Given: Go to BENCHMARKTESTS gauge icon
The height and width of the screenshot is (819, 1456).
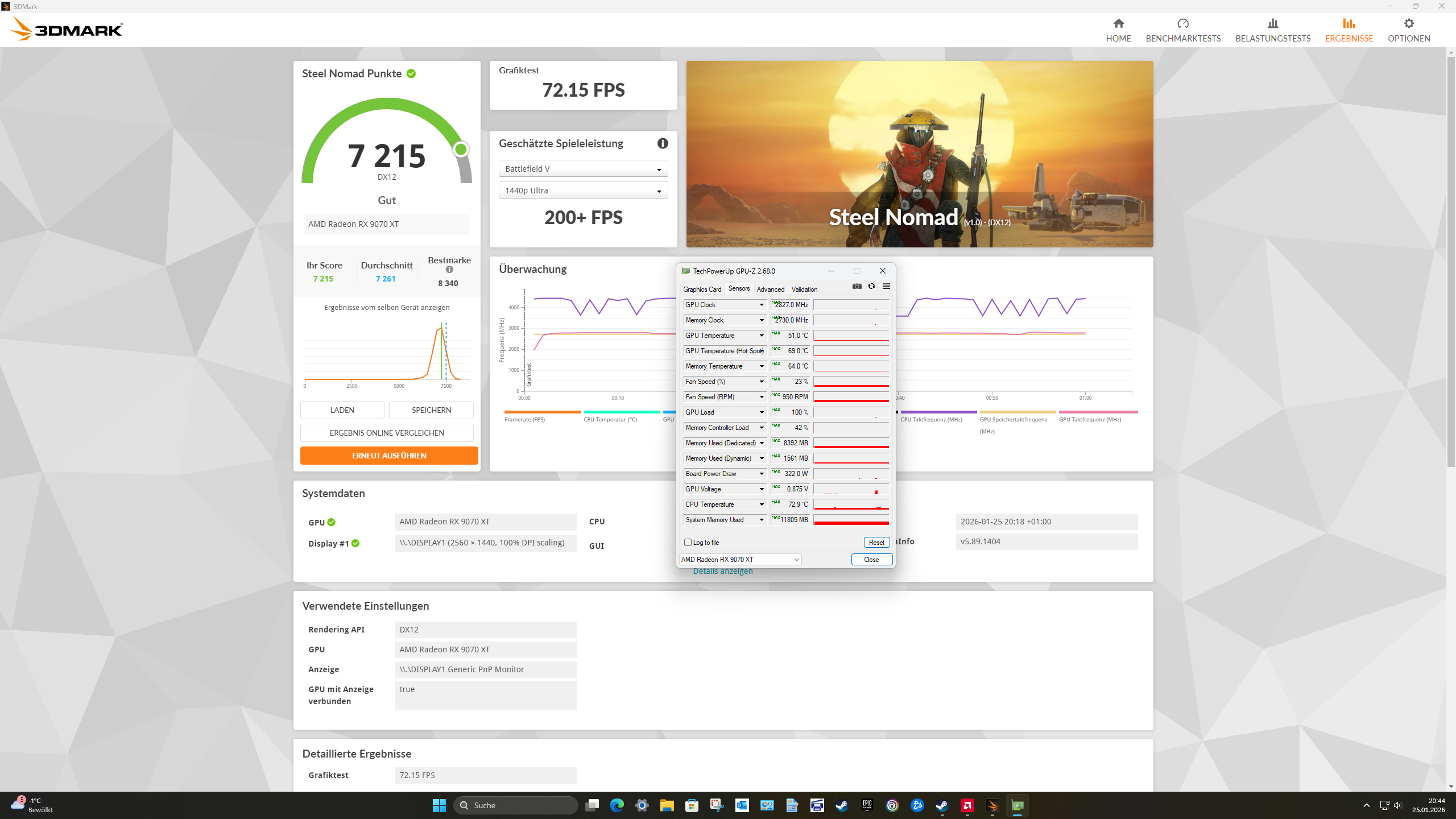Looking at the screenshot, I should pos(1183,24).
